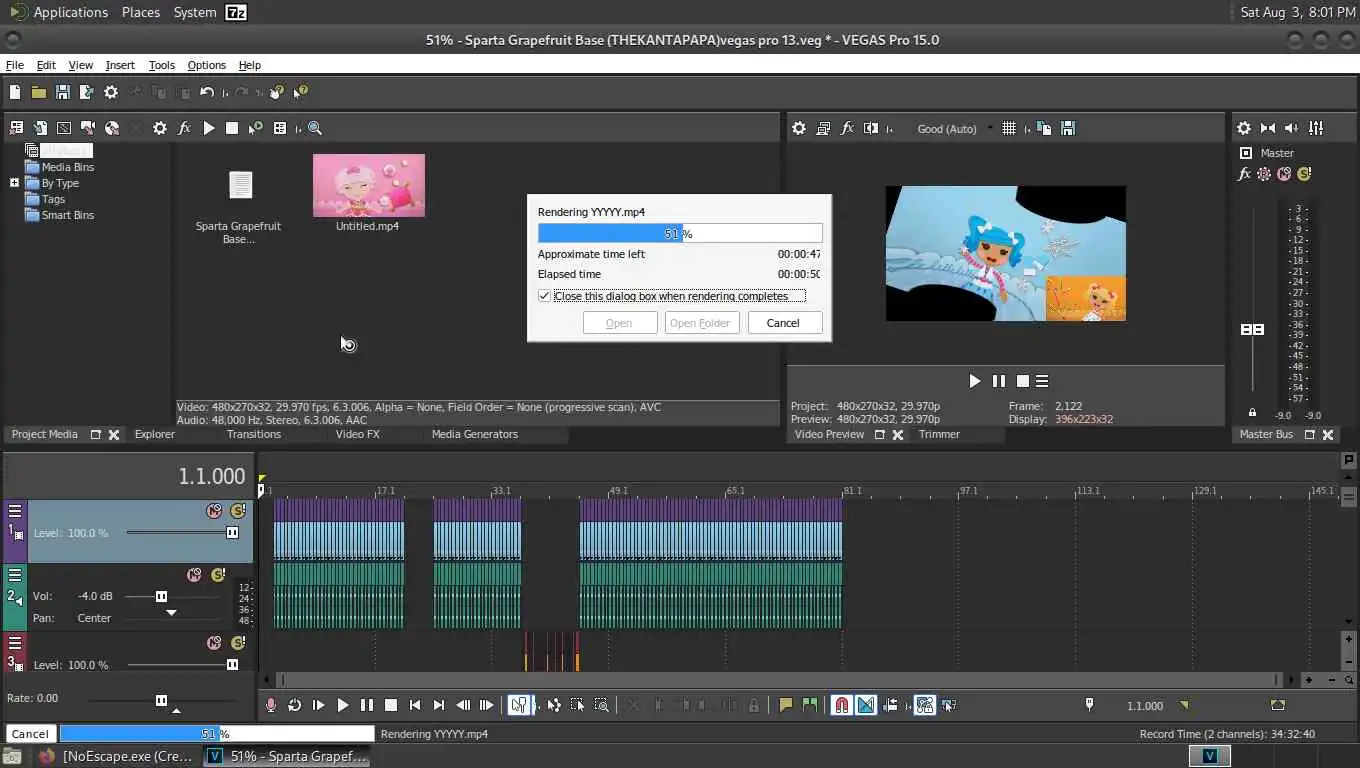Open preview transport hamburger menu
The image size is (1360, 768).
tap(1042, 381)
